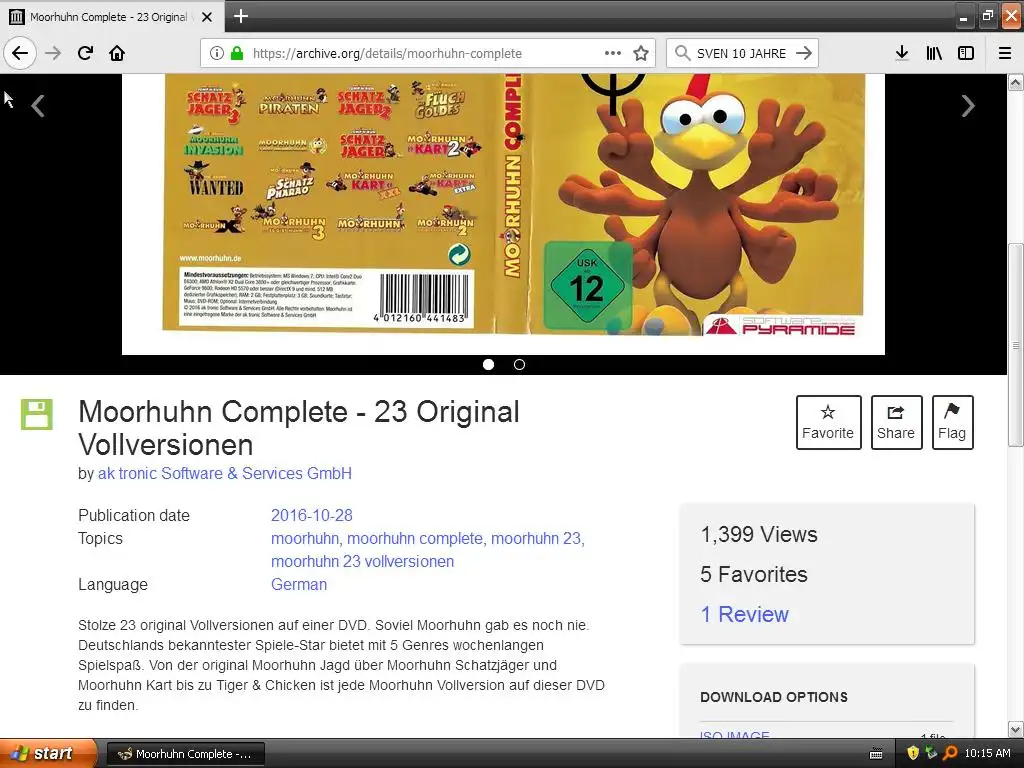Open the browser home page
1024x768 pixels.
tap(117, 53)
